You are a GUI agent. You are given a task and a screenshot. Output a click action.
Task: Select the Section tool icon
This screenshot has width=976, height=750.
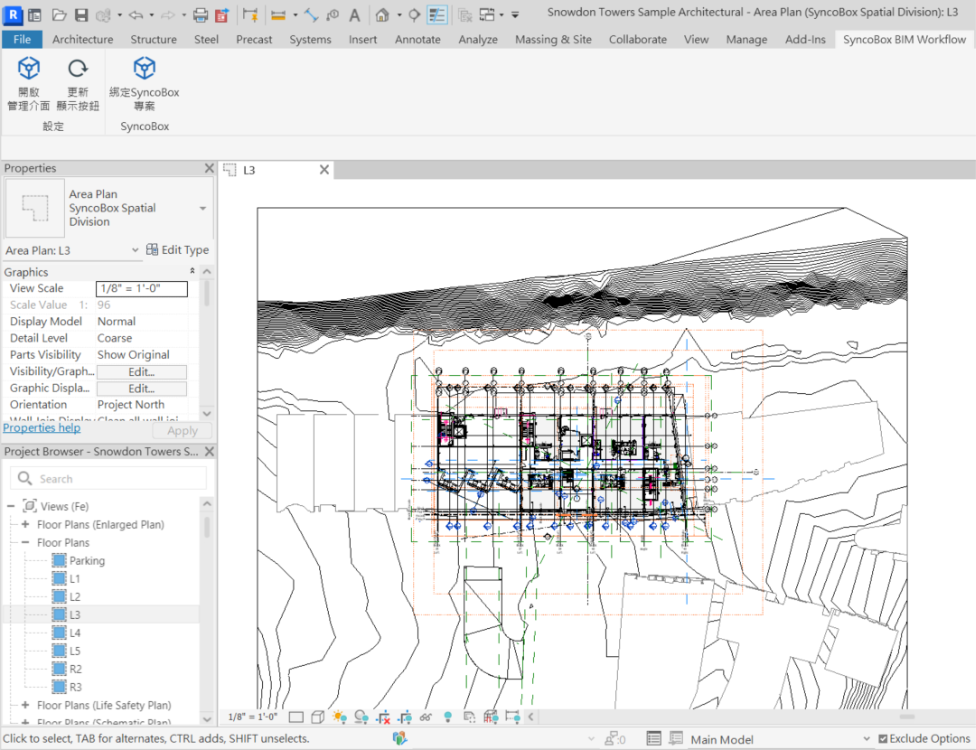click(x=414, y=14)
